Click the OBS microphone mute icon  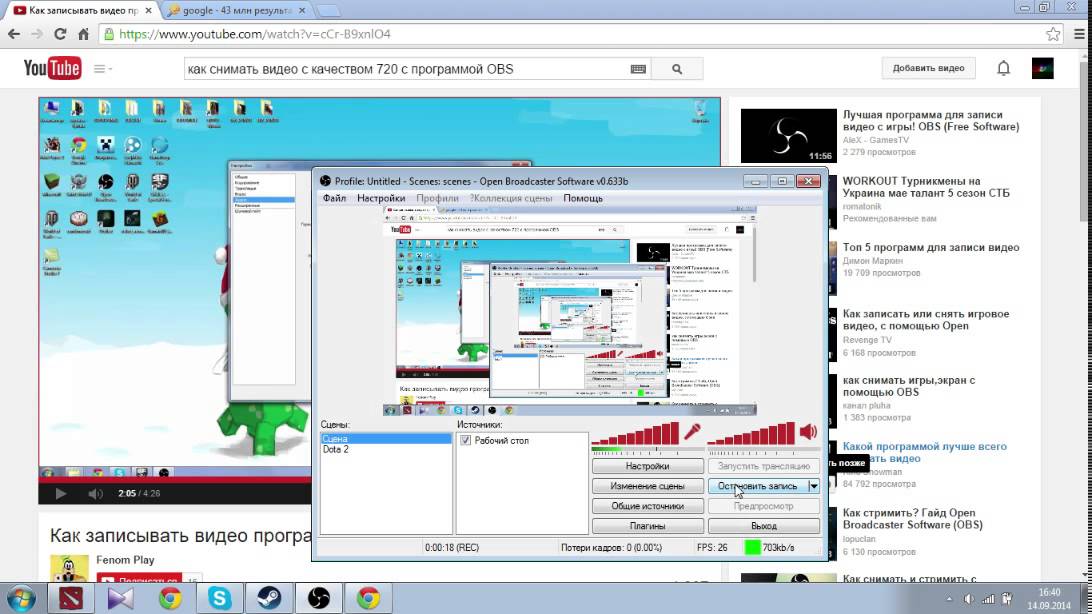(692, 432)
